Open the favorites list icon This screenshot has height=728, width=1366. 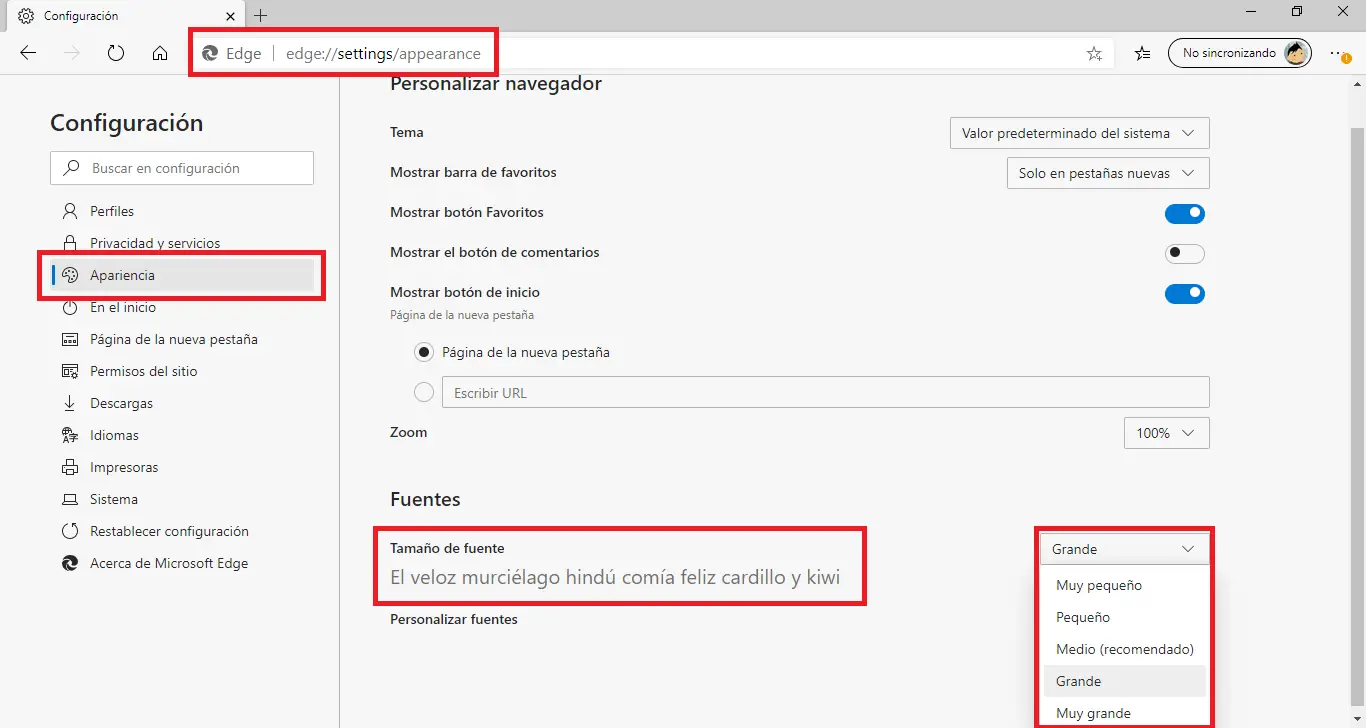tap(1143, 54)
